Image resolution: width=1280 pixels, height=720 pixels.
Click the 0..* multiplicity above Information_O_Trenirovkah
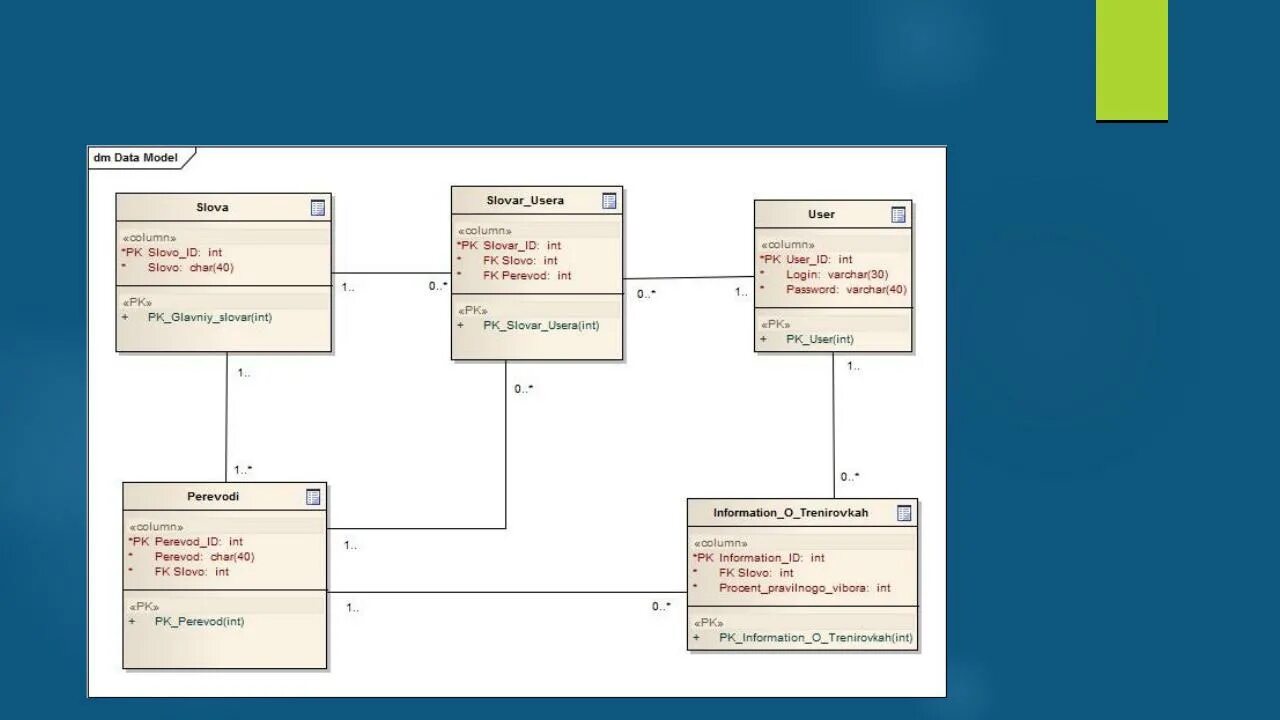tap(850, 477)
